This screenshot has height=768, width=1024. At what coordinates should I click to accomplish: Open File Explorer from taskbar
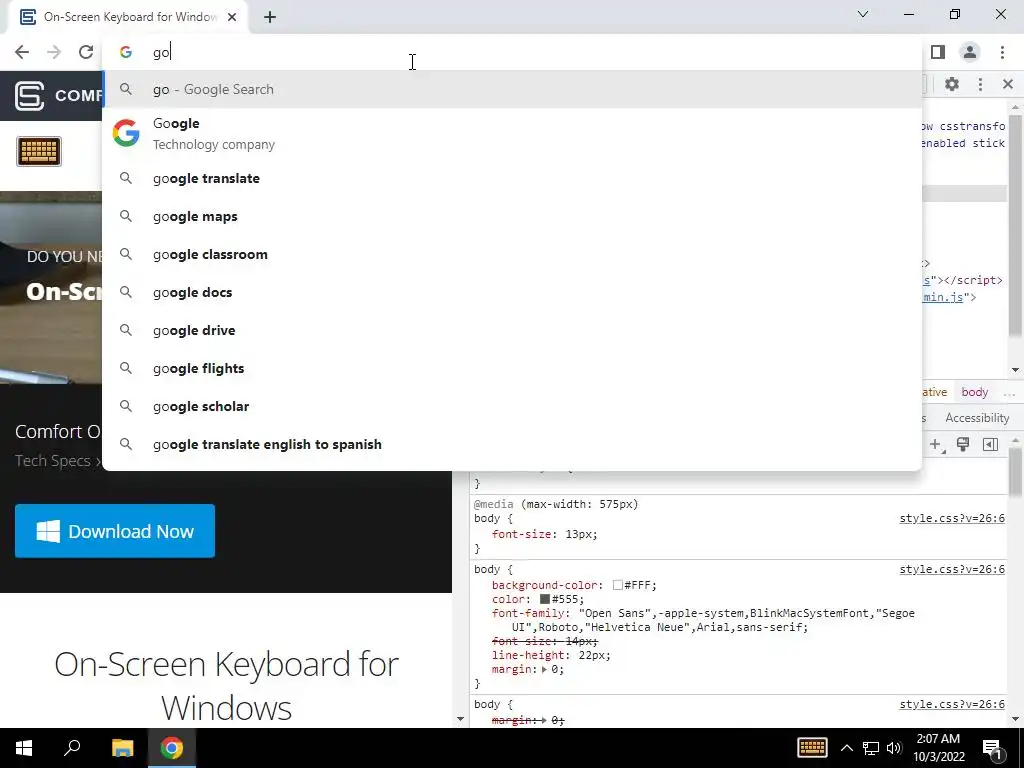pyautogui.click(x=122, y=748)
